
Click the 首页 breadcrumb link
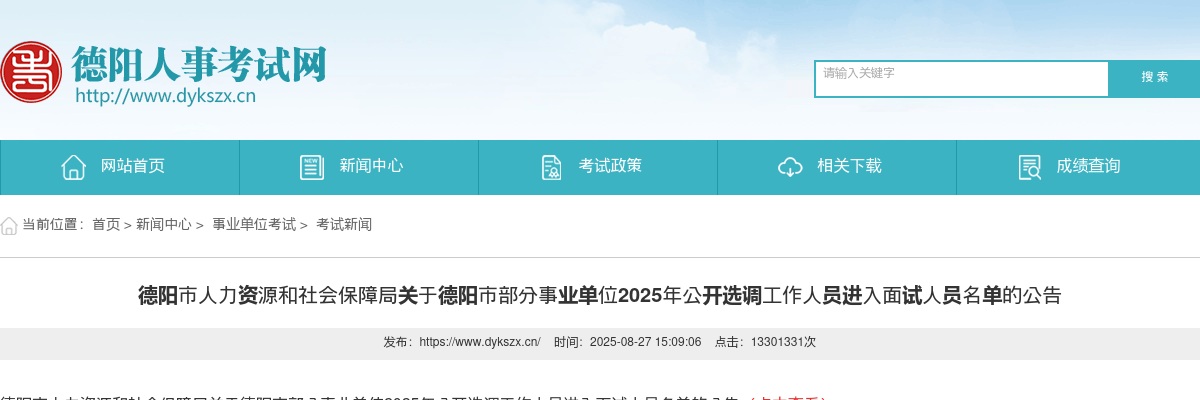click(x=106, y=225)
